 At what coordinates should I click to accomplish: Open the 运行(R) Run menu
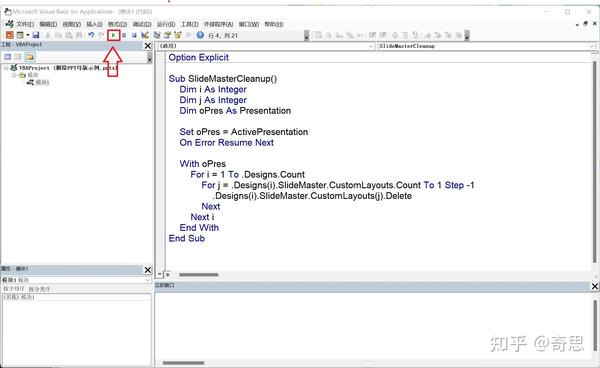point(166,24)
